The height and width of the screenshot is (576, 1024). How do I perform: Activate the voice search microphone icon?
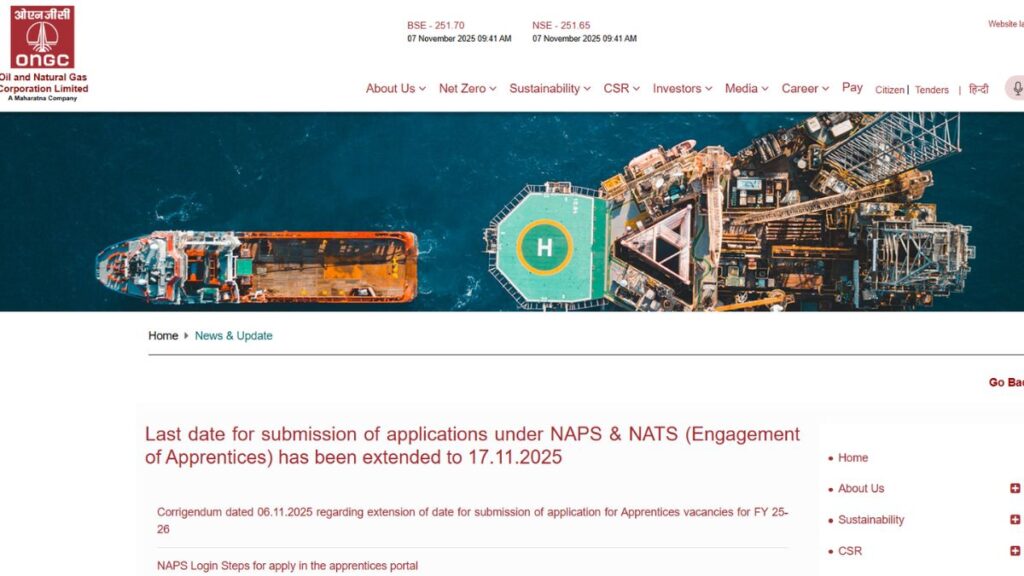(1017, 88)
